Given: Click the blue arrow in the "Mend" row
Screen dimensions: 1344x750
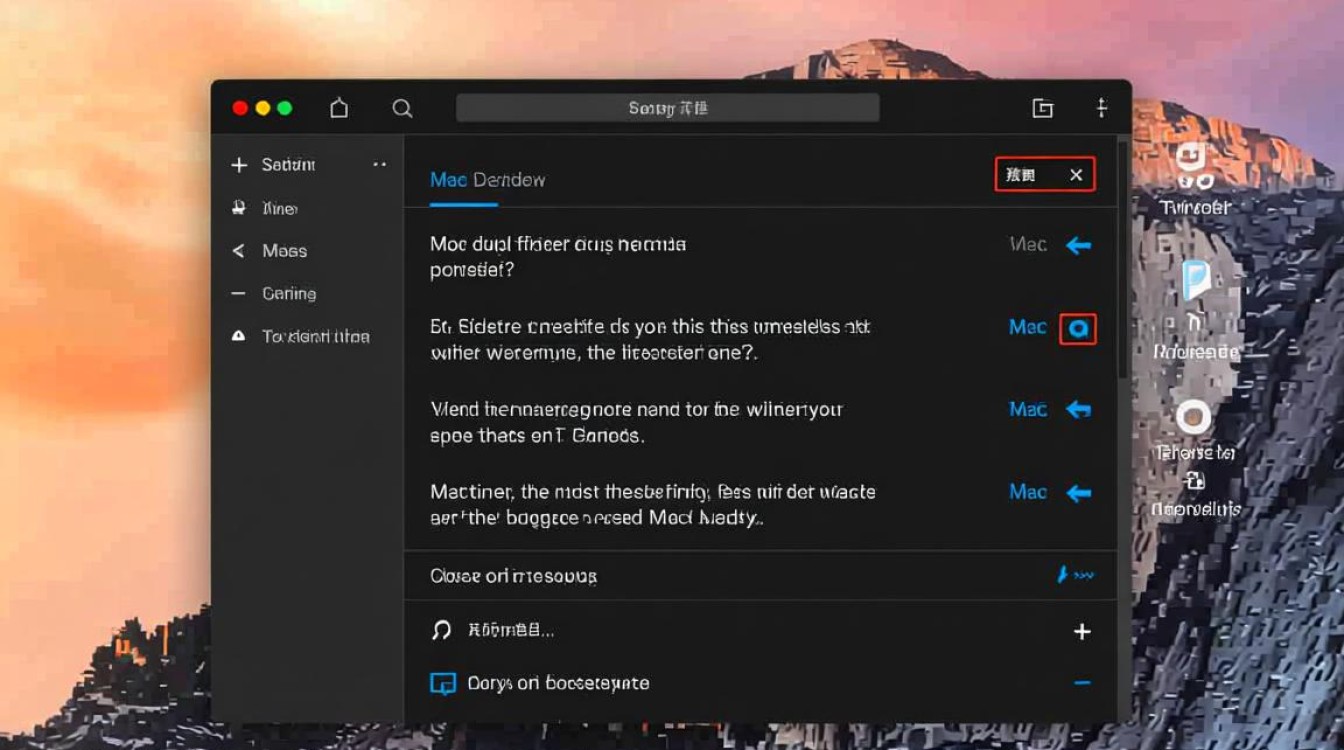Looking at the screenshot, I should coord(1078,410).
